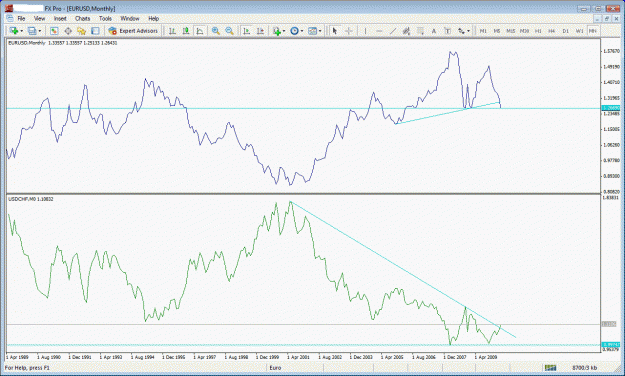Open the Profiles toolbar icon
Screen dimensions: 625x376
[x=32, y=31]
